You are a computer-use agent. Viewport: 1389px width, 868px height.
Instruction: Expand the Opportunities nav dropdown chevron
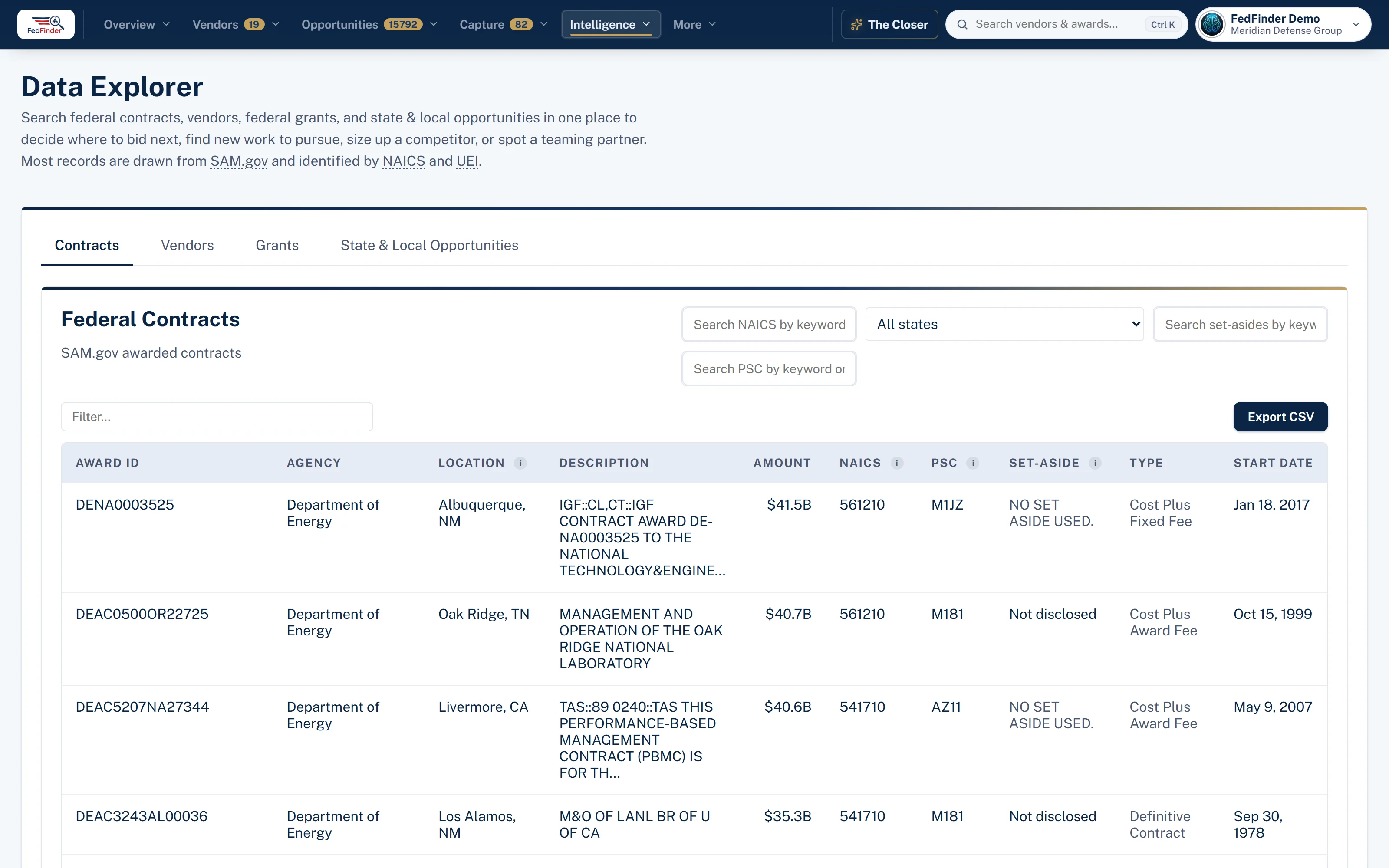[x=434, y=24]
